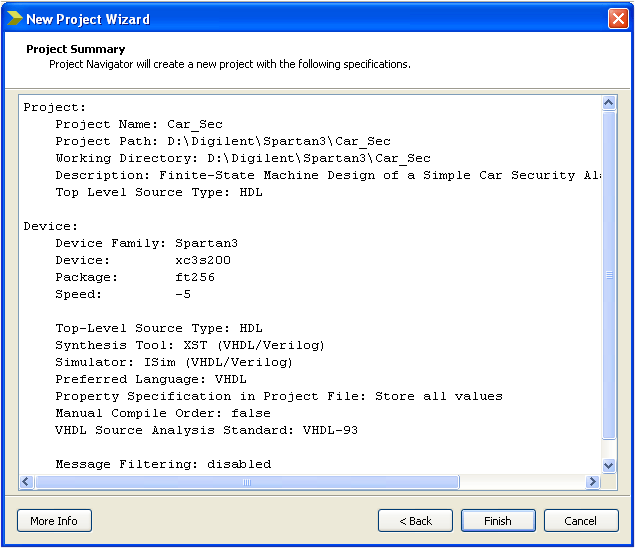Click the Preferred Language: VHDL line
Image resolution: width=635 pixels, height=548 pixels.
[150, 379]
